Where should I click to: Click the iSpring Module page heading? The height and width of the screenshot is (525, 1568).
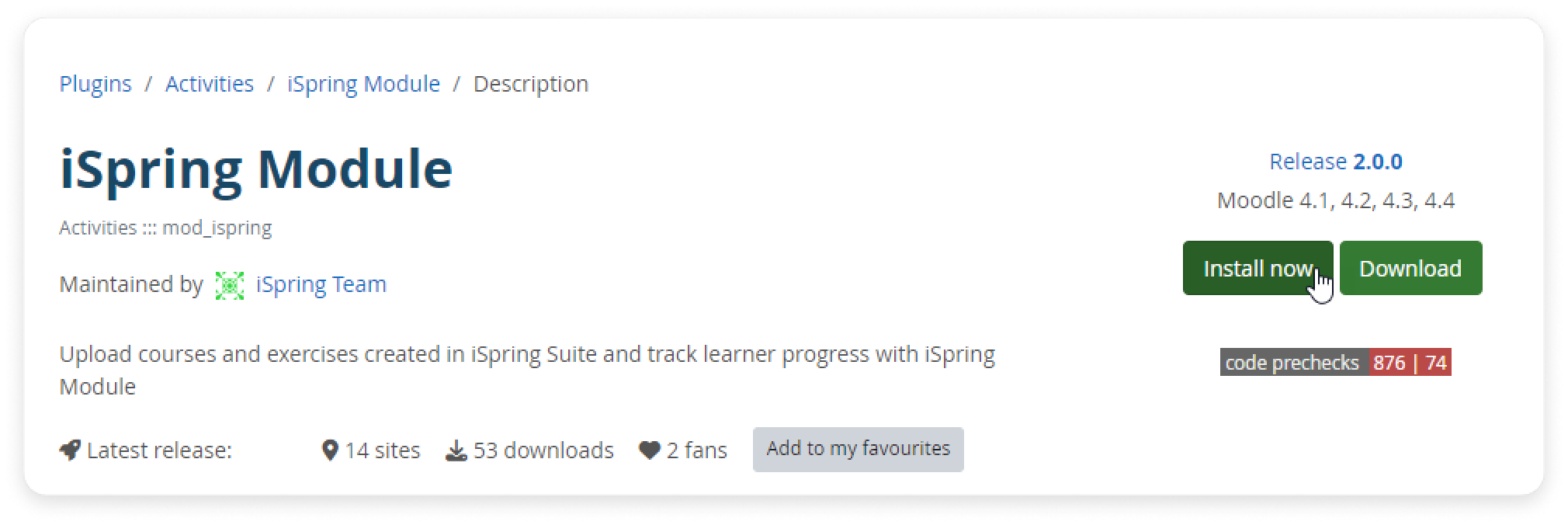click(256, 169)
